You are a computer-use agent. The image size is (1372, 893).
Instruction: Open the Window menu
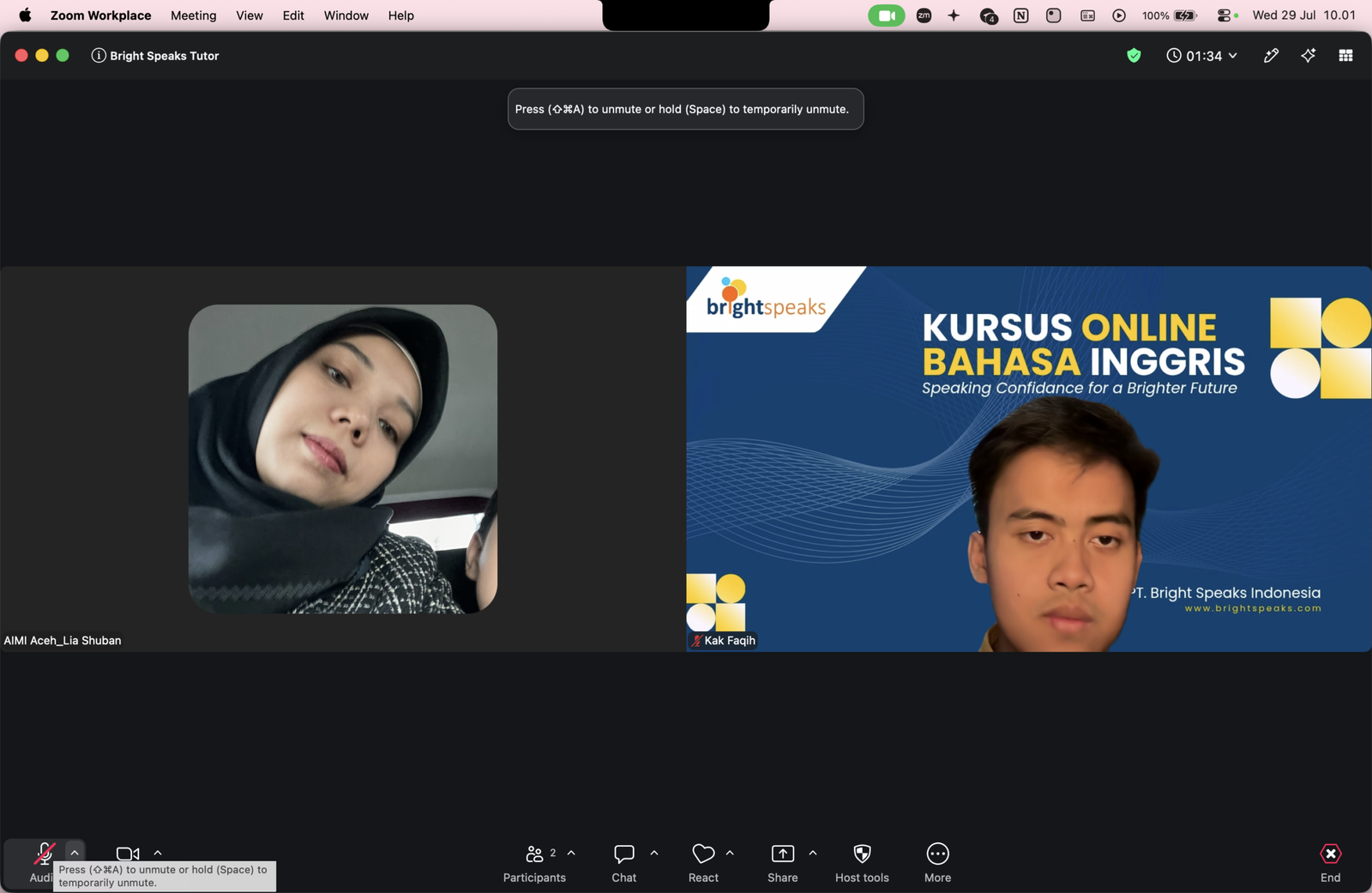click(x=346, y=15)
